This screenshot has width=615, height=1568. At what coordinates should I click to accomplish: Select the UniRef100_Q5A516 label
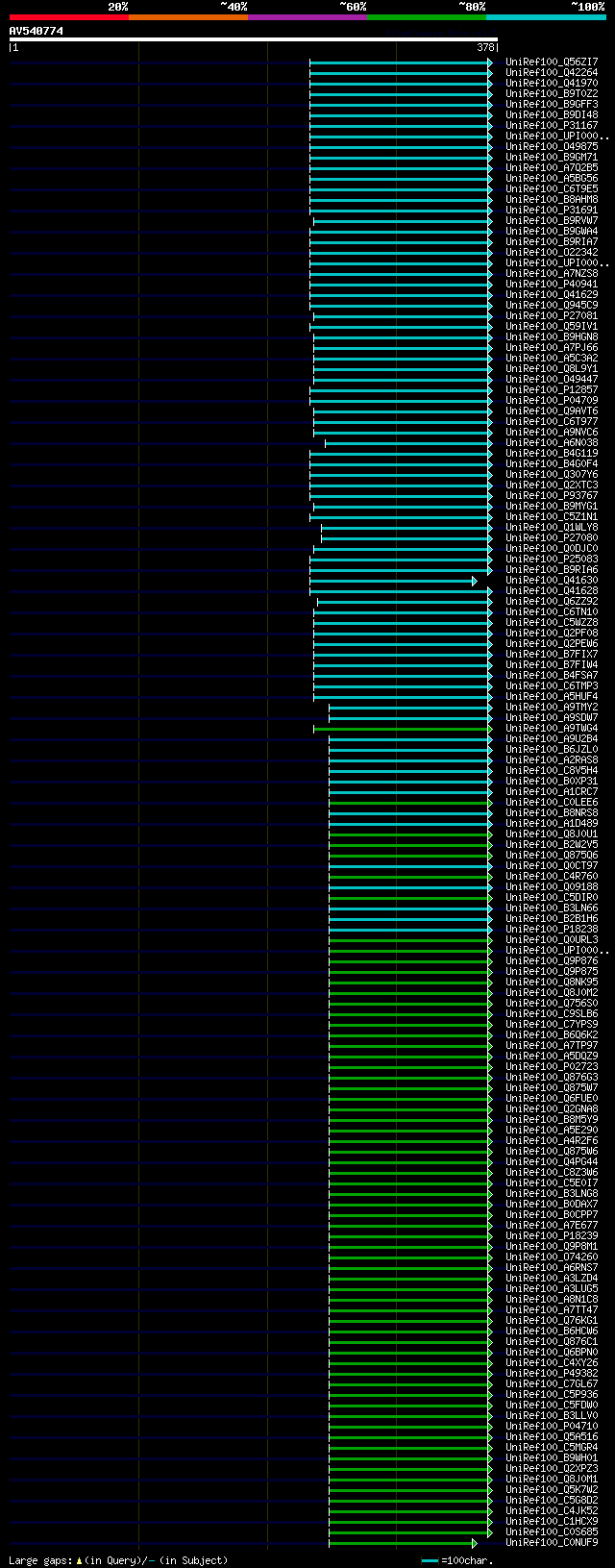(552, 1436)
